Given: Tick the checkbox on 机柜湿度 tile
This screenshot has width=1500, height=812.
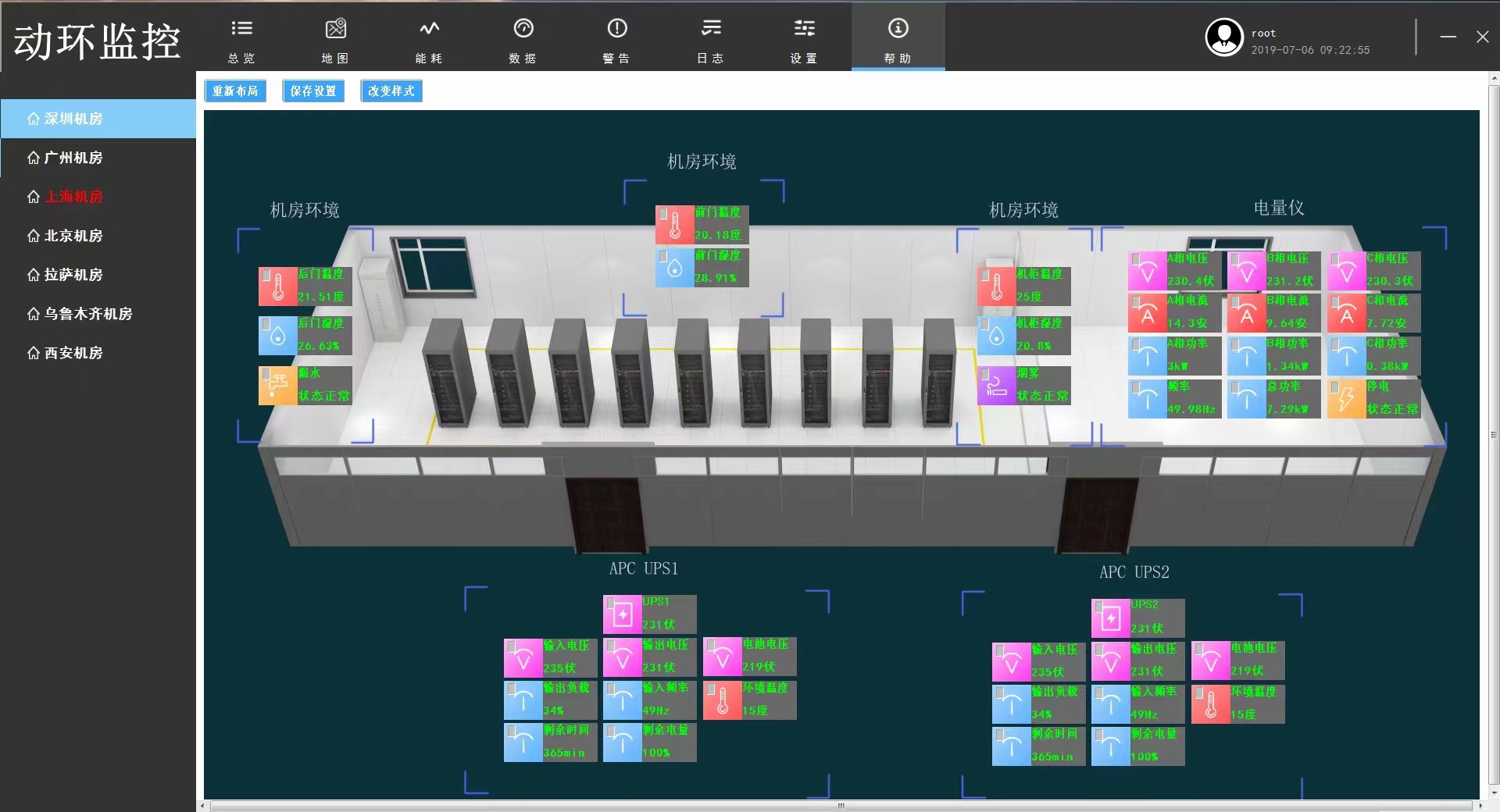Looking at the screenshot, I should click(985, 323).
